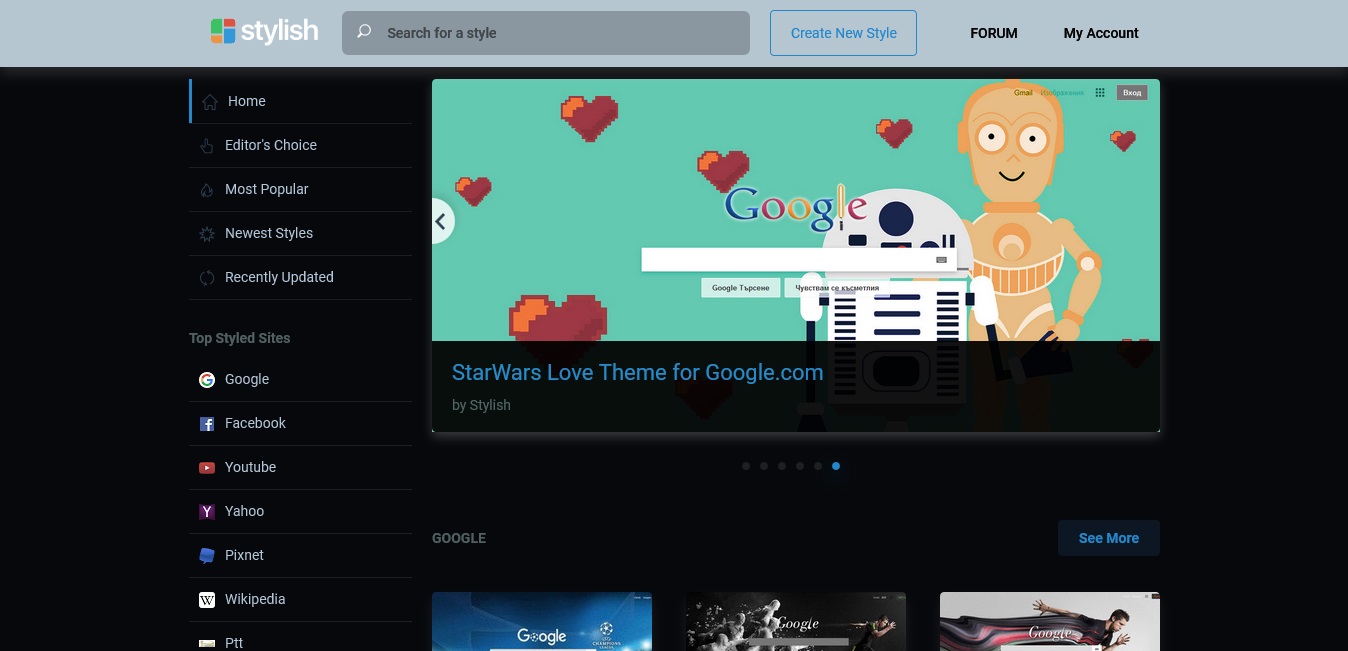Open the third Google style thumbnail
Viewport: 1348px width, 651px height.
click(x=1050, y=621)
